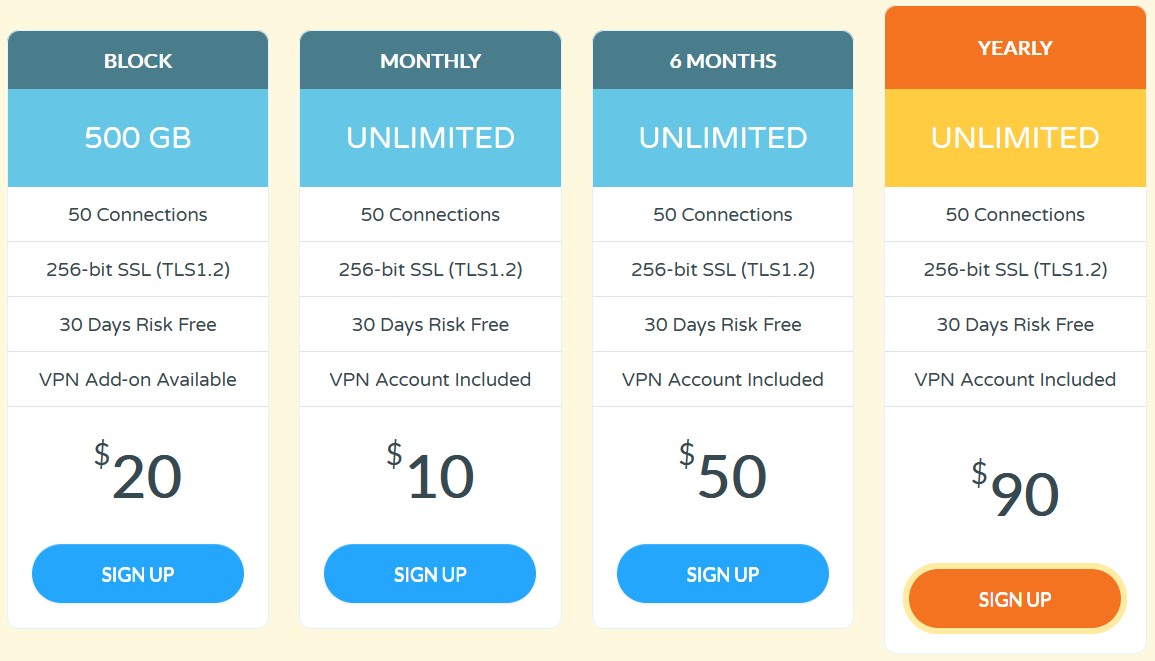Click the orange YEARLY plan header
1155x661 pixels.
pyautogui.click(x=1015, y=48)
